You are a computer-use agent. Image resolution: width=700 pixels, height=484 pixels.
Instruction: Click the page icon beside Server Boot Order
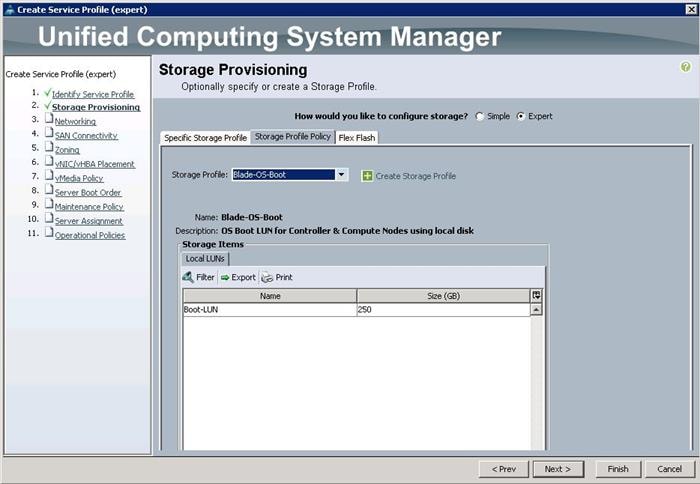pyautogui.click(x=49, y=190)
